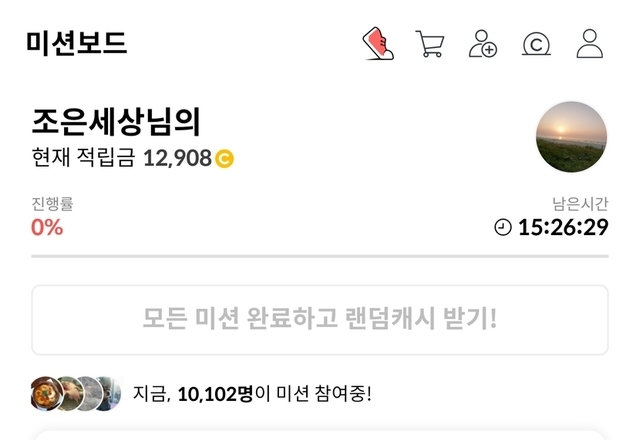Tap the add friend icon
This screenshot has height=440, width=640.
click(x=482, y=43)
